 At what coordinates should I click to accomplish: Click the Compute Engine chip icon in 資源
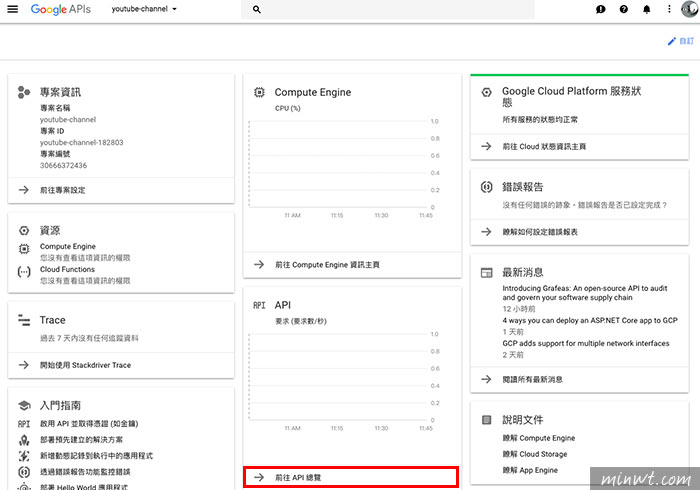click(x=24, y=249)
